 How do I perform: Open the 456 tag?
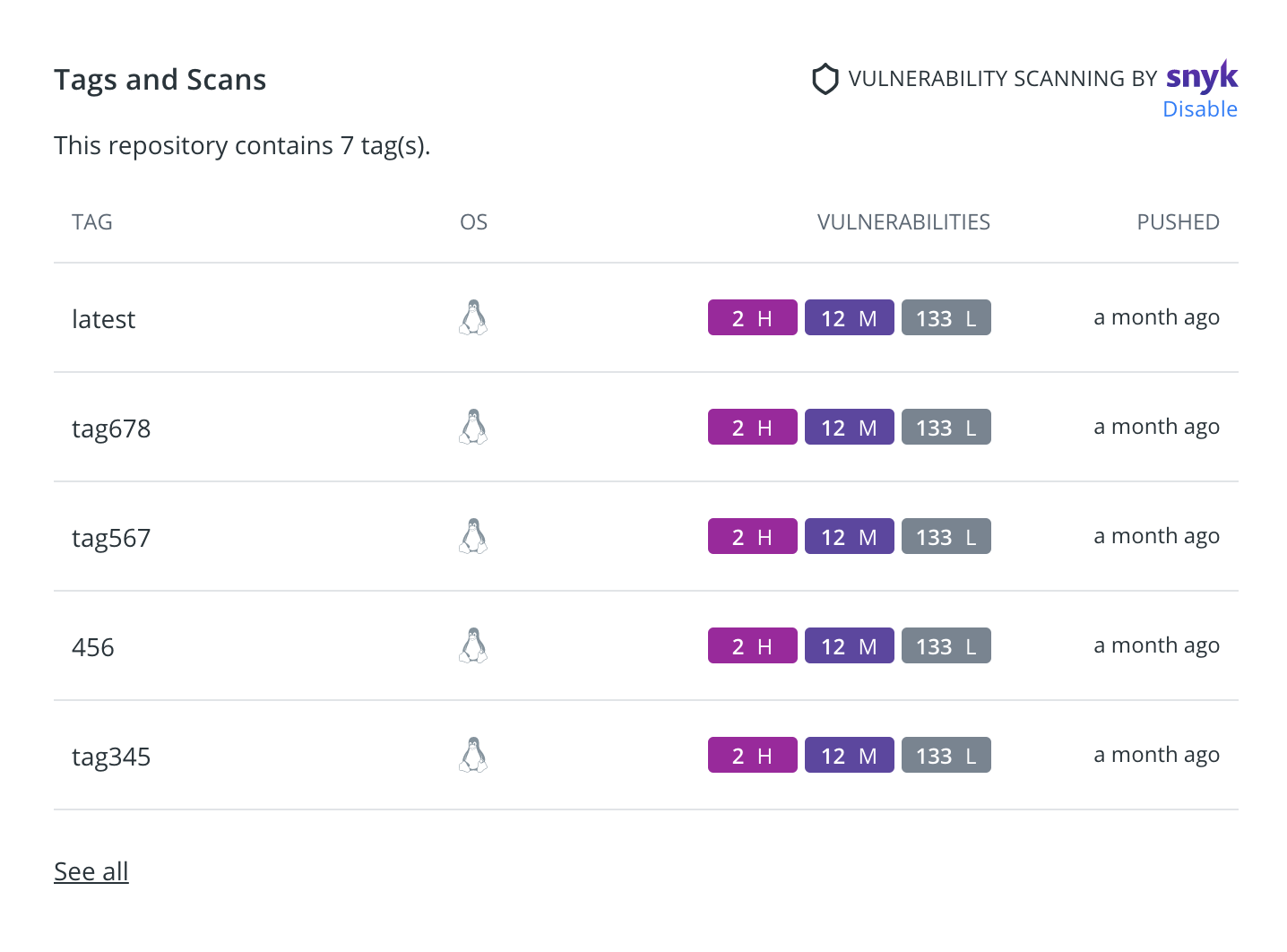pos(93,647)
